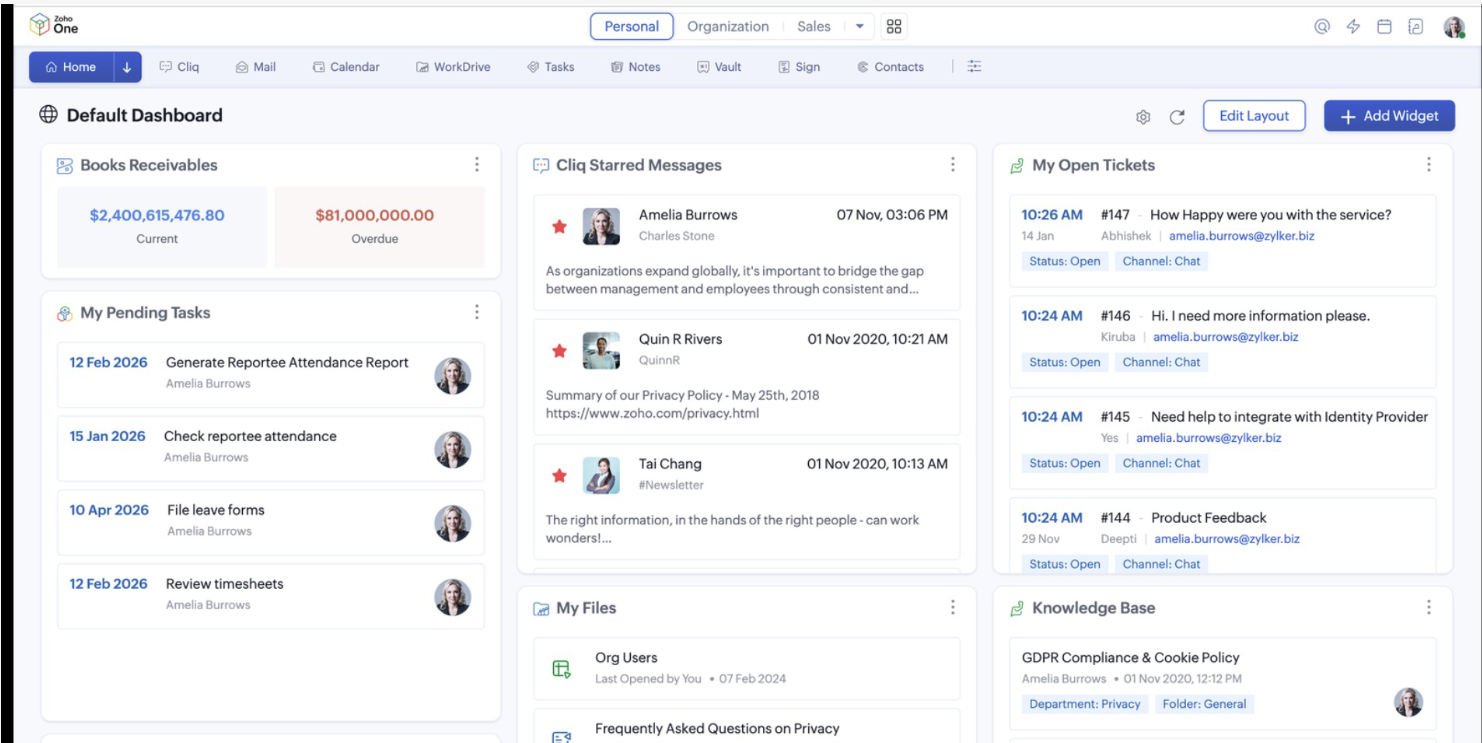Viewport: 1482px width, 743px height.
Task: Unstar the Amelia Burrows Cliq message
Action: coord(560,227)
